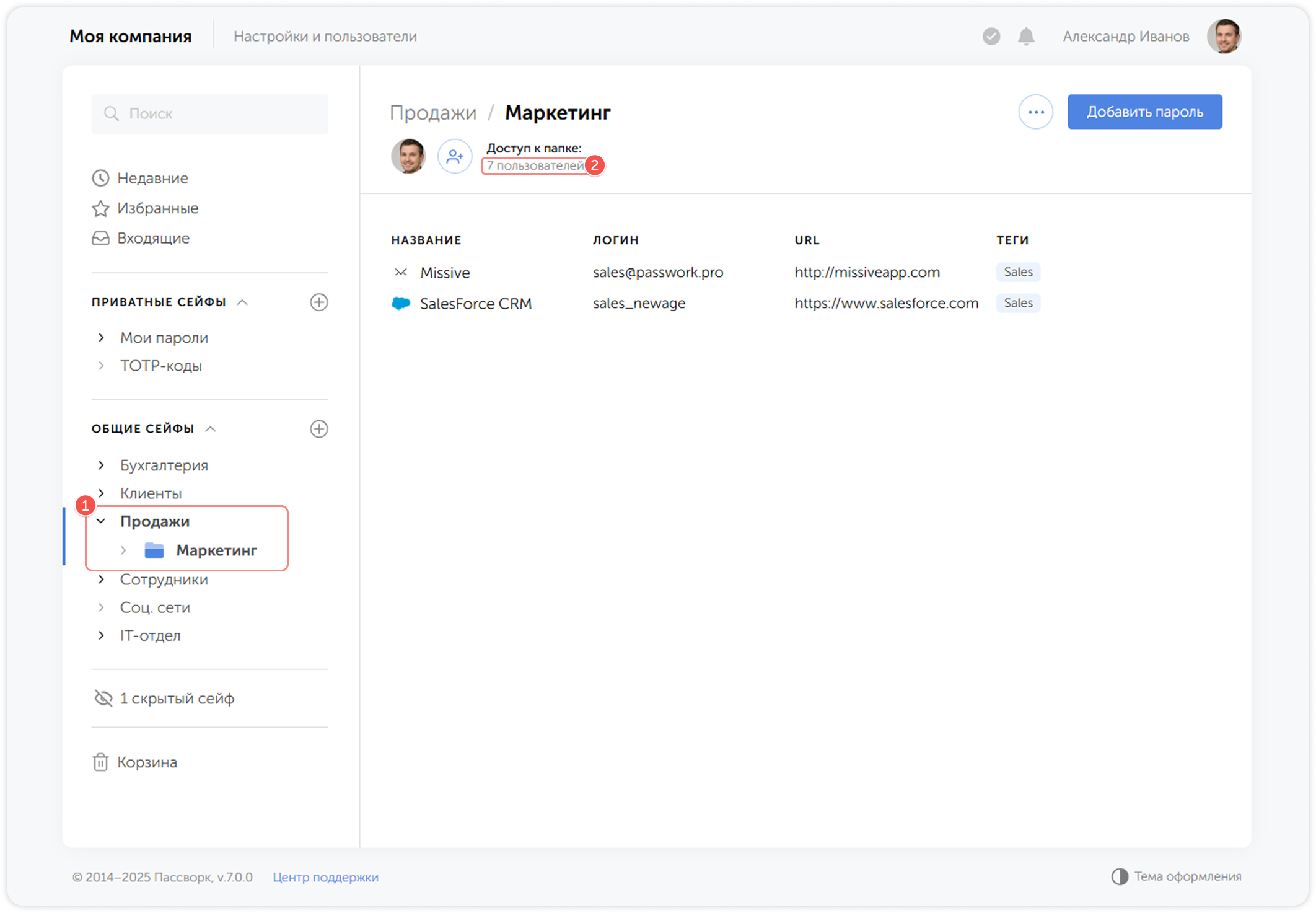Open the Моя компания home link
1316x913 pixels.
[131, 37]
